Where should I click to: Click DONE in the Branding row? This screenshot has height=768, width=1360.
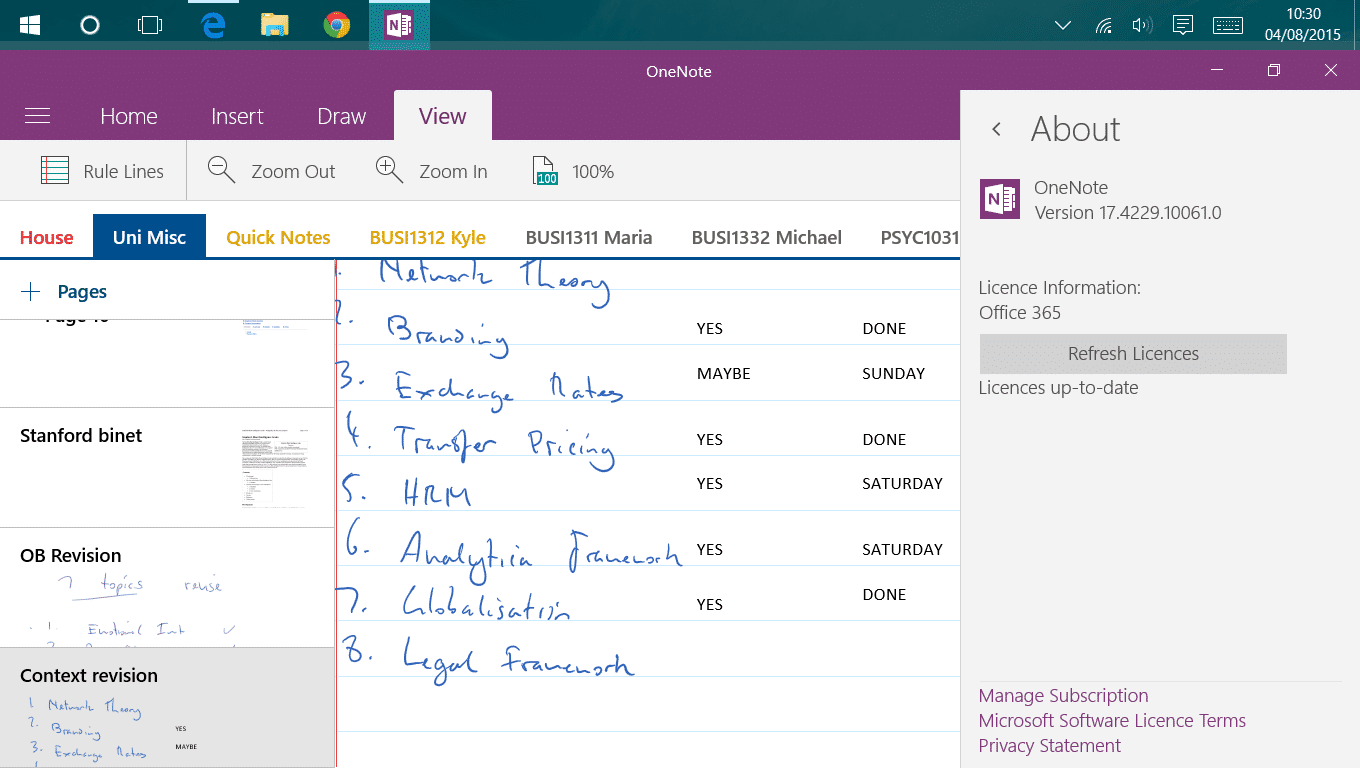point(884,328)
